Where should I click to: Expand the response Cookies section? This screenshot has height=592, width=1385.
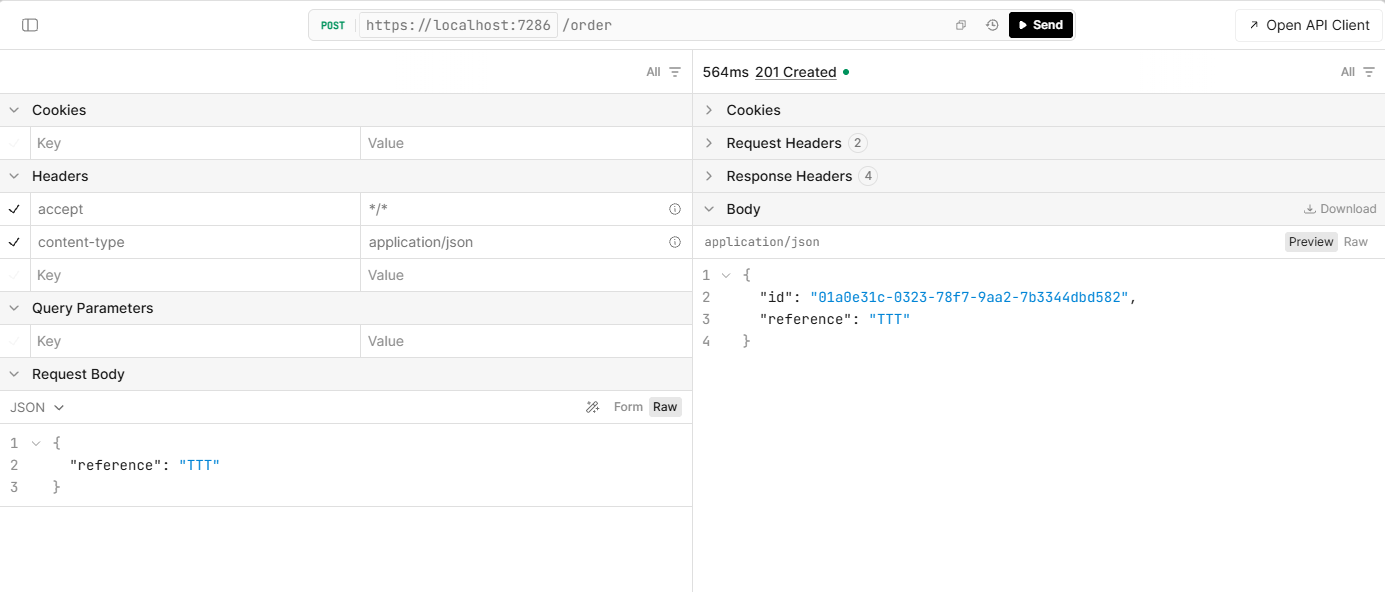709,110
